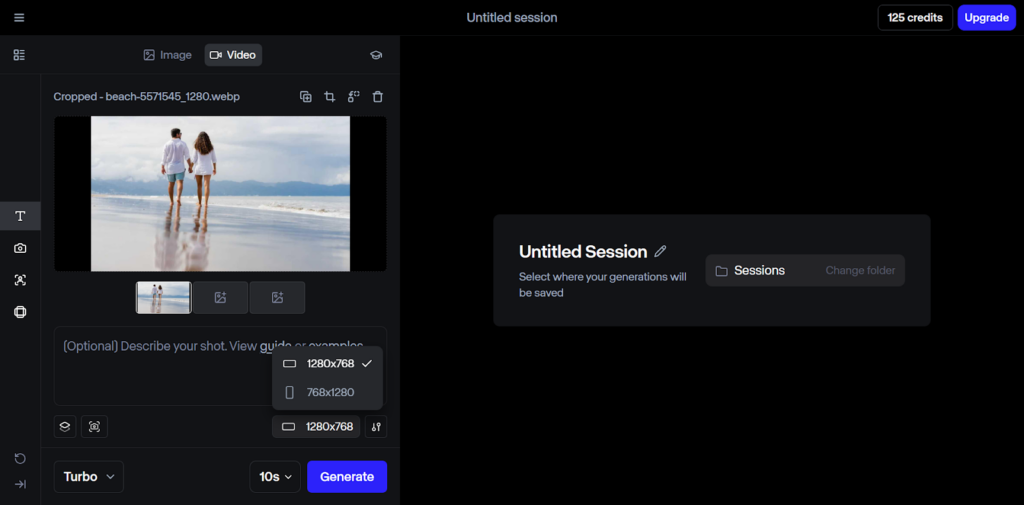The image size is (1024, 505).
Task: Choose the 768x1280 portrait option
Action: [x=327, y=393]
